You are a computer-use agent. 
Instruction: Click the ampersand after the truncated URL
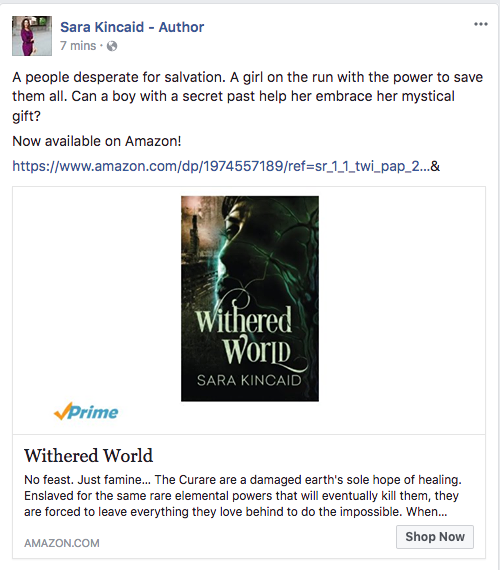435,166
